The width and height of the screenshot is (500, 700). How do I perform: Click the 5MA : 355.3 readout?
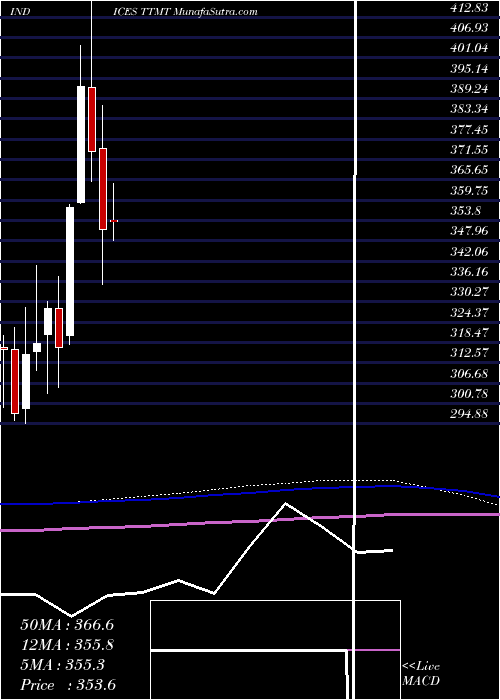click(62, 665)
